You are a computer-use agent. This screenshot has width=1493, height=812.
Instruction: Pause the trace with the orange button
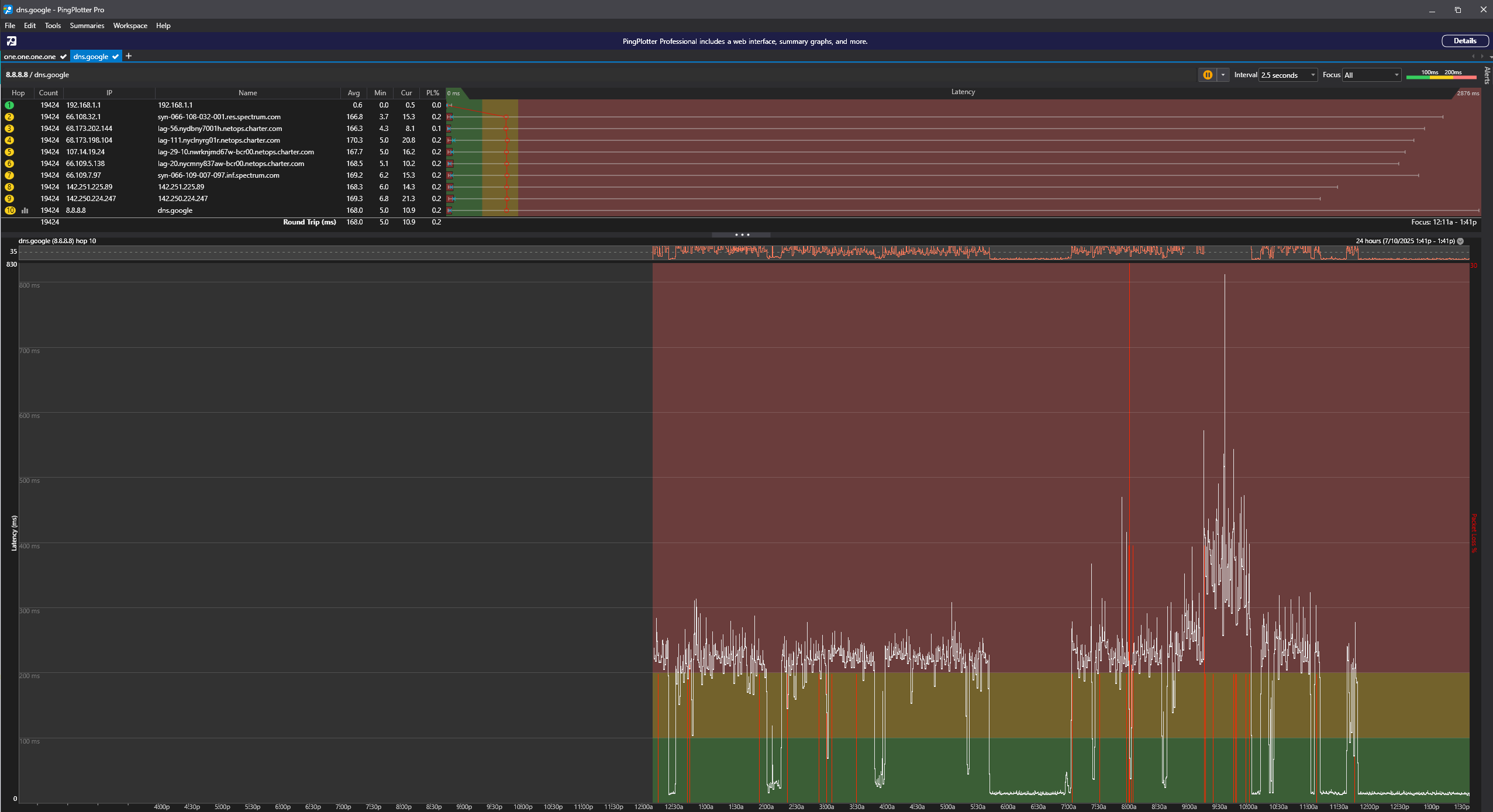[x=1207, y=75]
